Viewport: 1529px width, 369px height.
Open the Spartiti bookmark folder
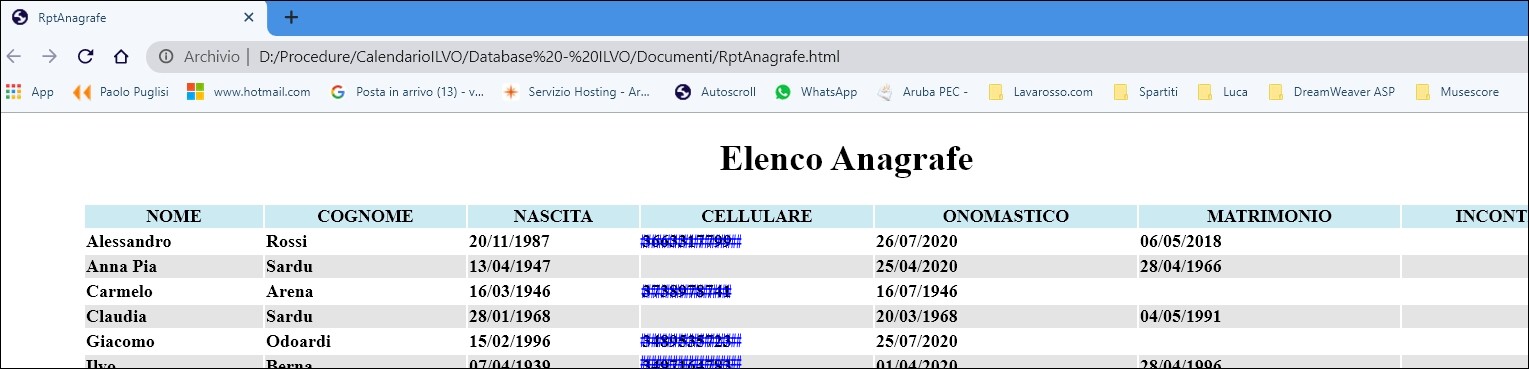coord(1145,91)
